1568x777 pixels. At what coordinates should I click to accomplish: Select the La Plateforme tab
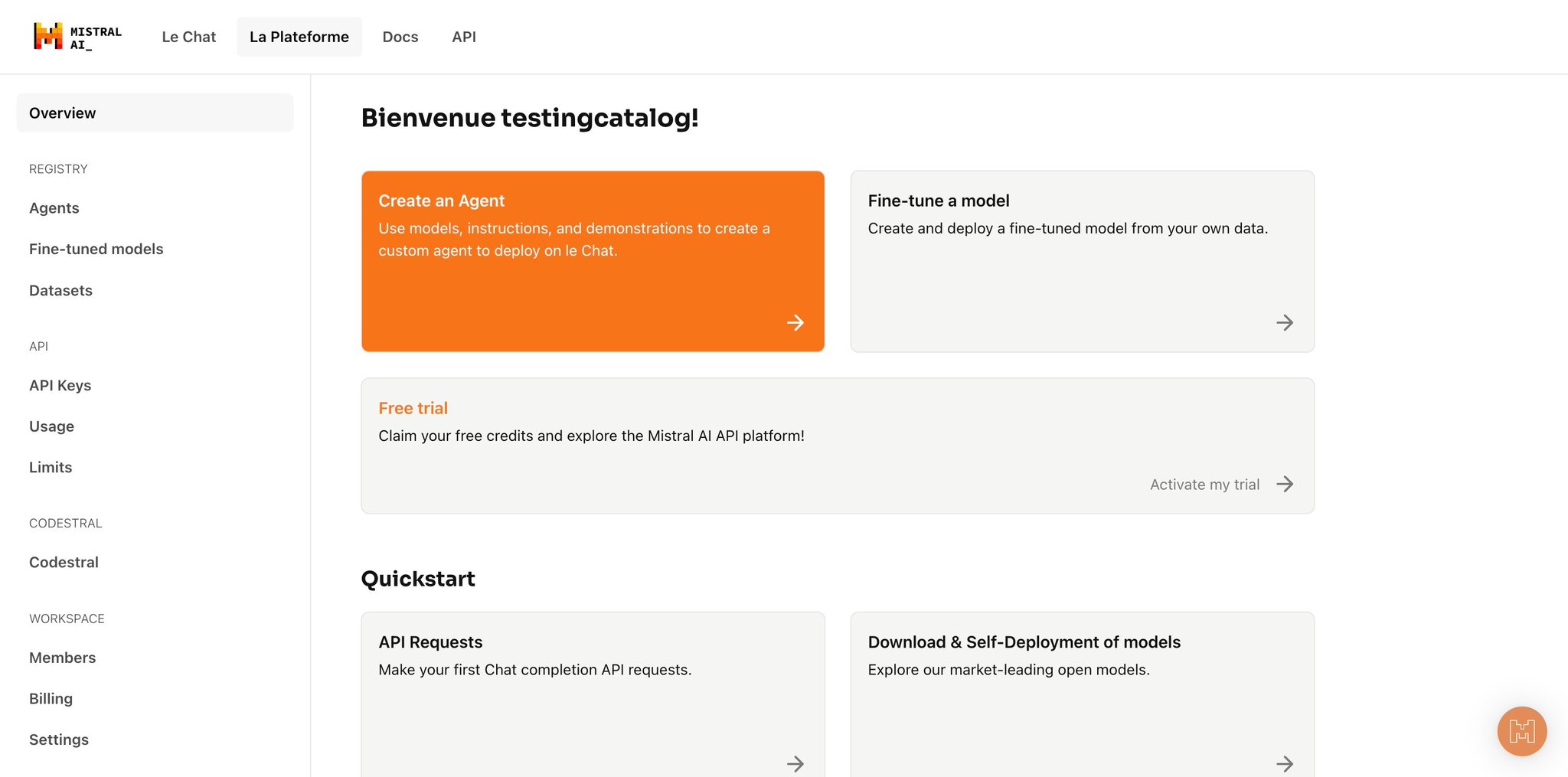point(299,37)
